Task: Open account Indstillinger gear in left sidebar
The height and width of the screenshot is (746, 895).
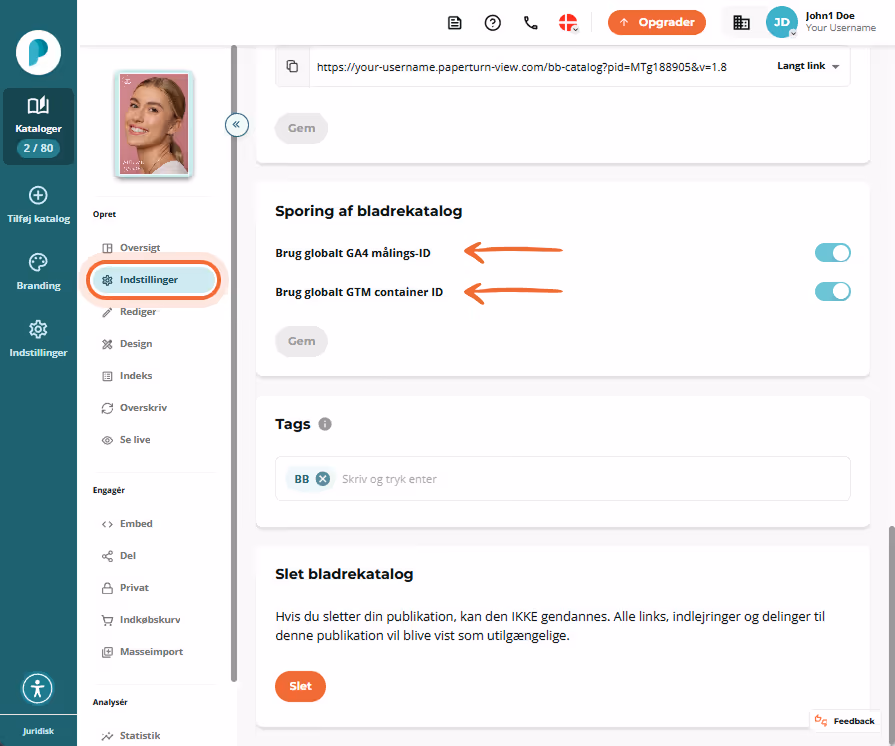Action: tap(38, 329)
